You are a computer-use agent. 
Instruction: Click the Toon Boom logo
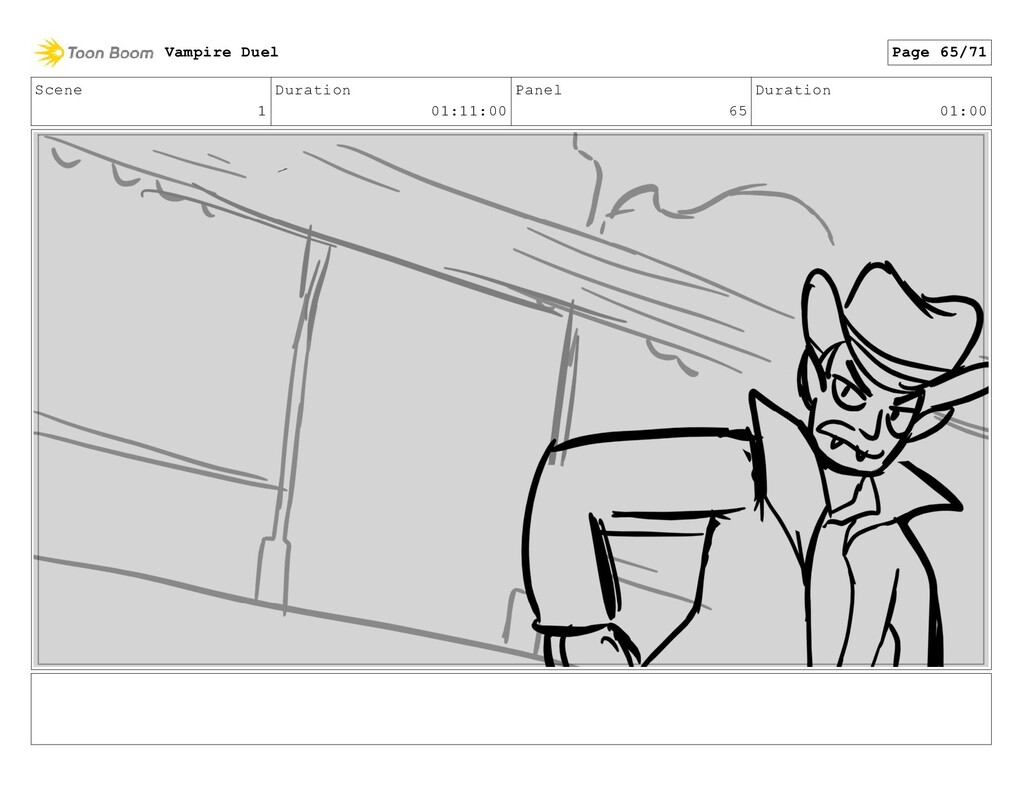tap(94, 52)
